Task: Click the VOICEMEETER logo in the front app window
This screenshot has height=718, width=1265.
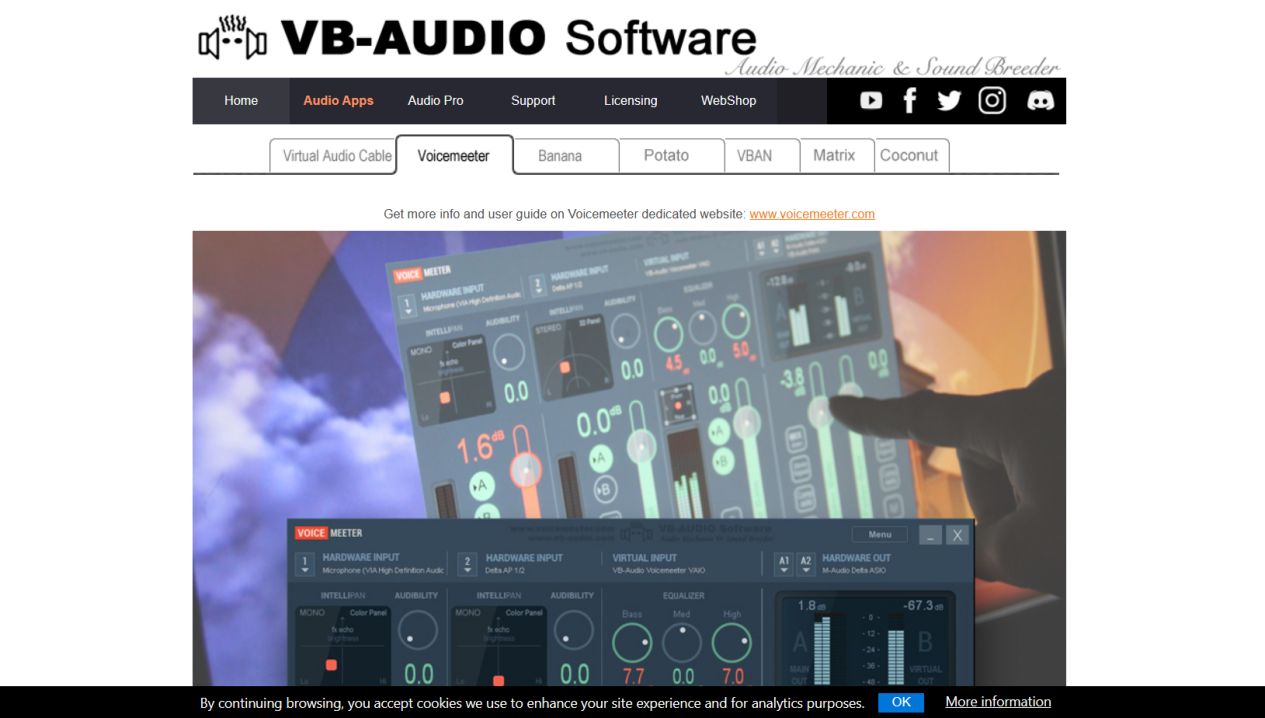Action: 329,533
